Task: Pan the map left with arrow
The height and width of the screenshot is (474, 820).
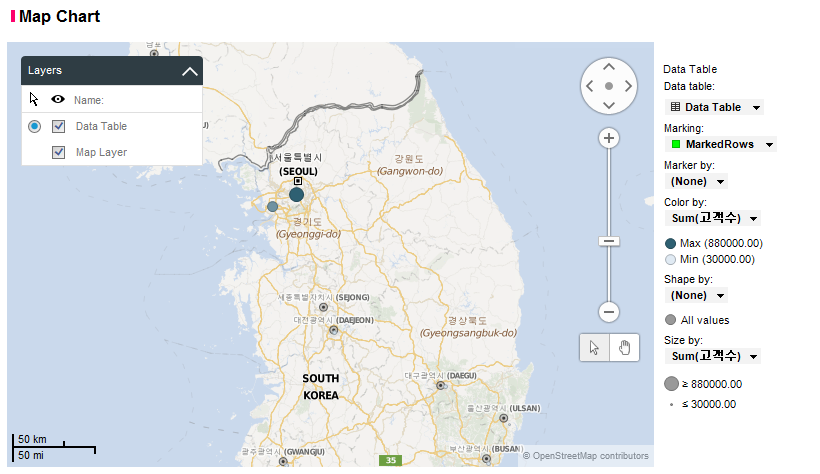Action: (590, 86)
